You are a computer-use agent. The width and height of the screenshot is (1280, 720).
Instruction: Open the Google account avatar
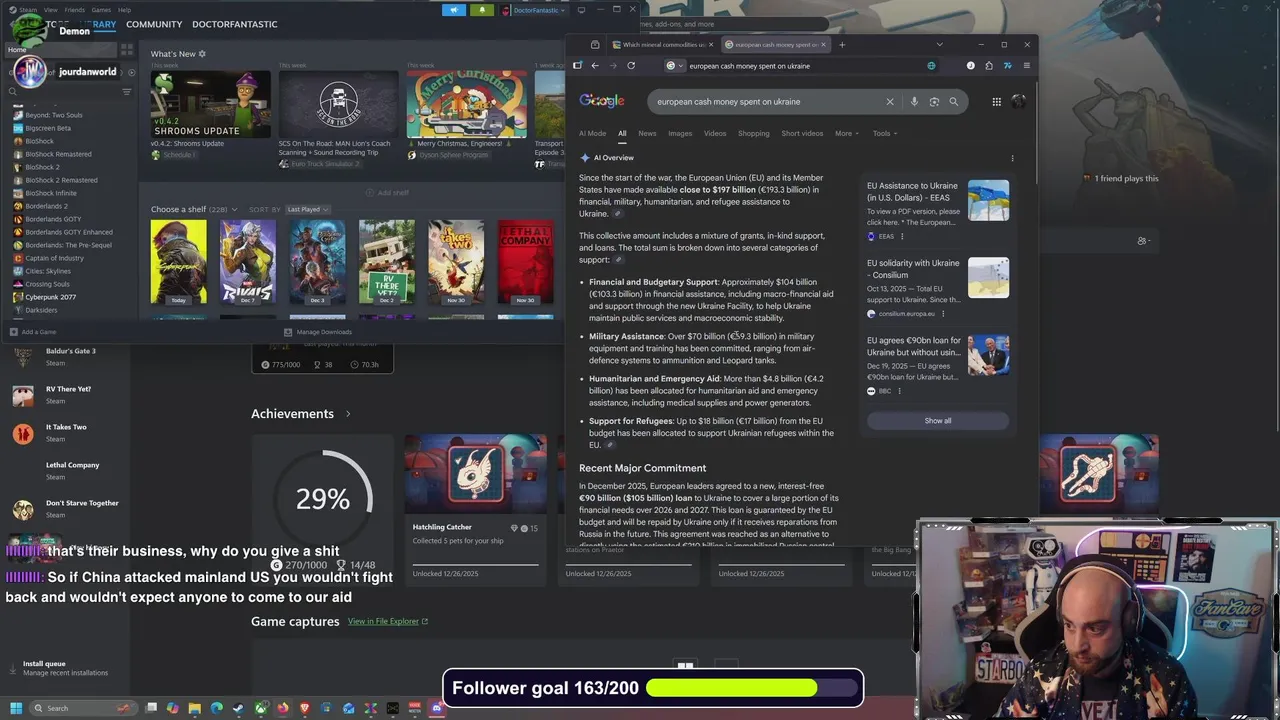1018,101
